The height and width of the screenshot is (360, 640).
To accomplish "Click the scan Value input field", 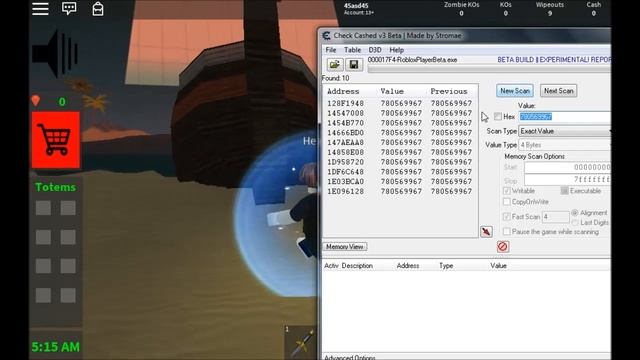I will pos(565,117).
